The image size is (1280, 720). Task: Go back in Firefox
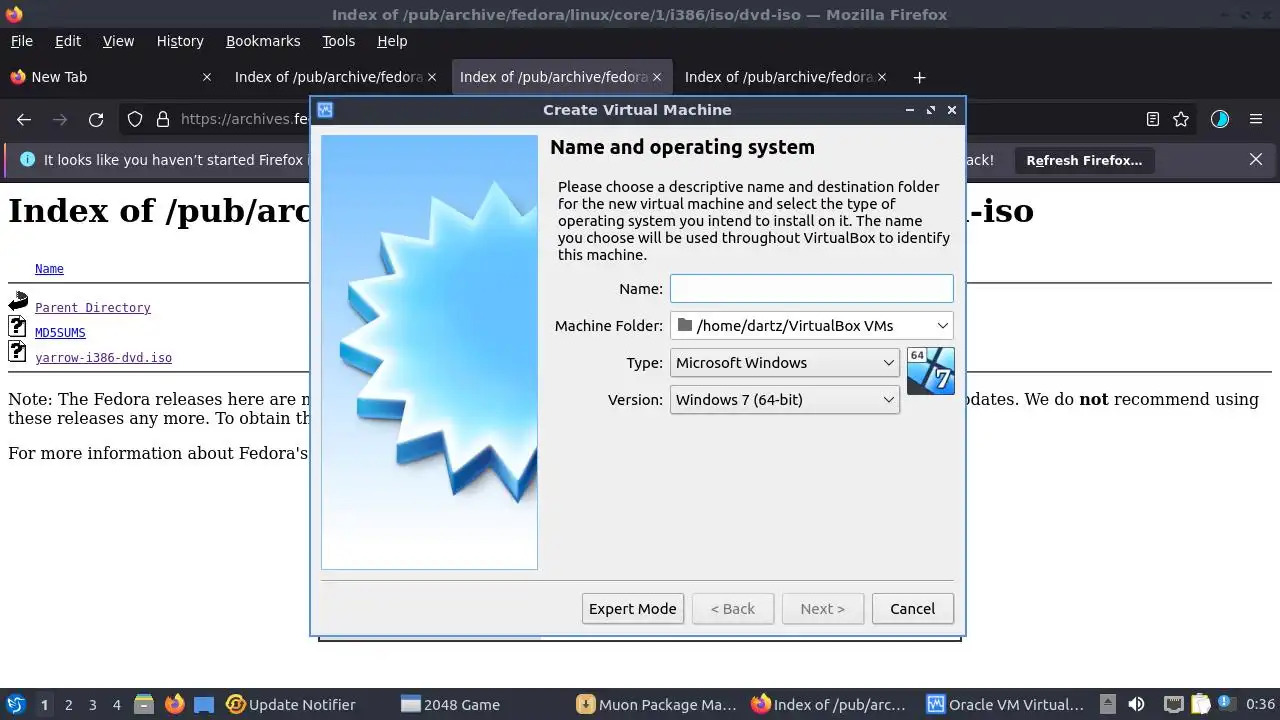24,119
